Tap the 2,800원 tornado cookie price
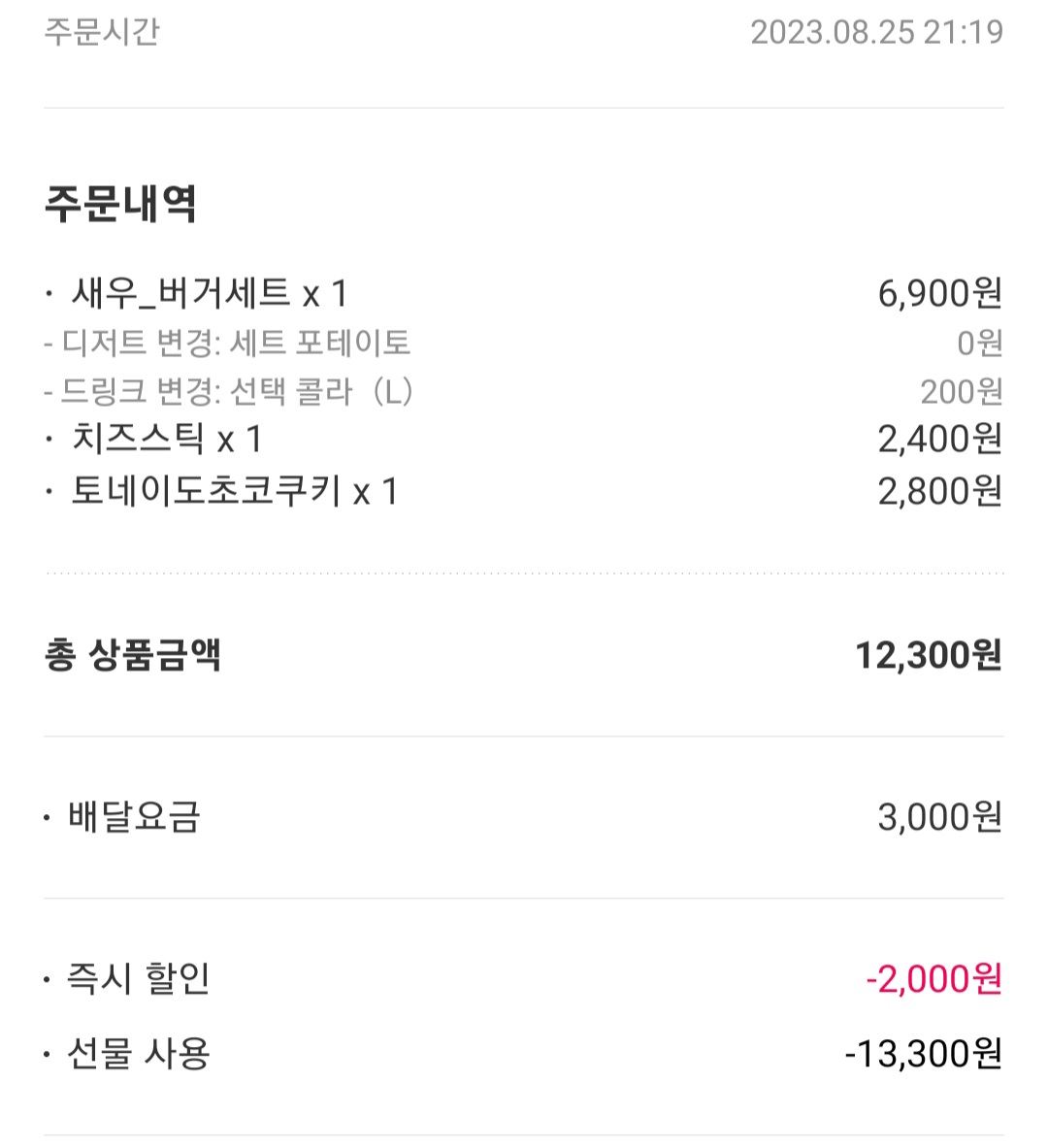This screenshot has height=1148, width=1048. tap(939, 490)
